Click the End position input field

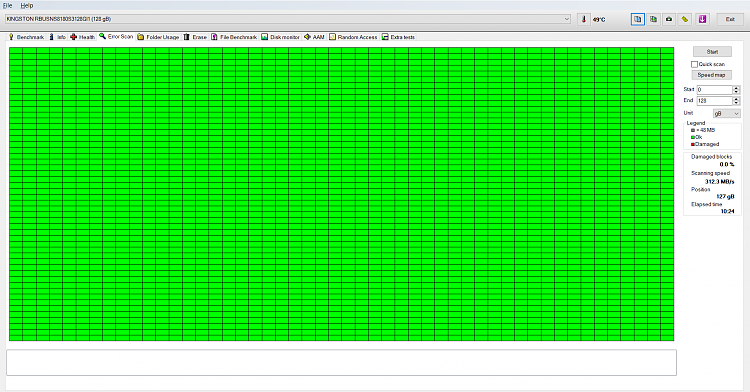(715, 100)
